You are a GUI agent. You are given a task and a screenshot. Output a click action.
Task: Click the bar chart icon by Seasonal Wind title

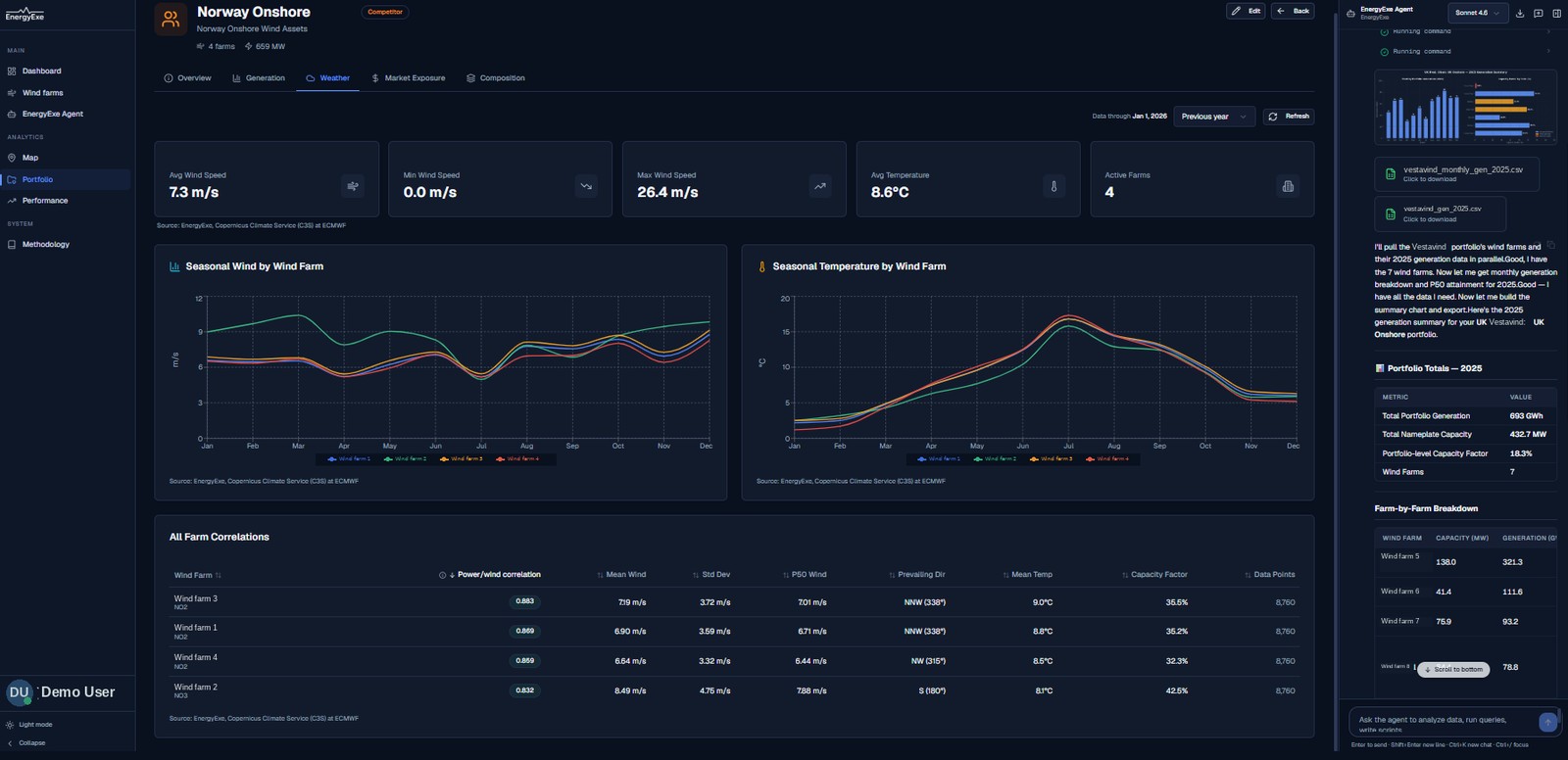[174, 266]
